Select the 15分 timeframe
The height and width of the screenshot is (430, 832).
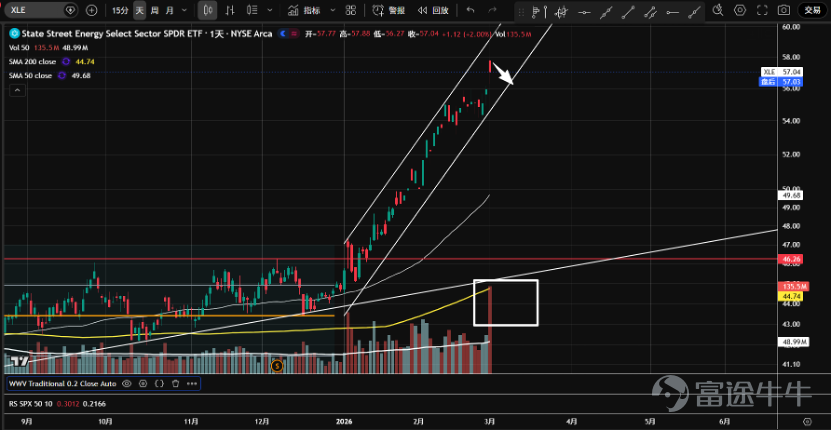[x=120, y=10]
